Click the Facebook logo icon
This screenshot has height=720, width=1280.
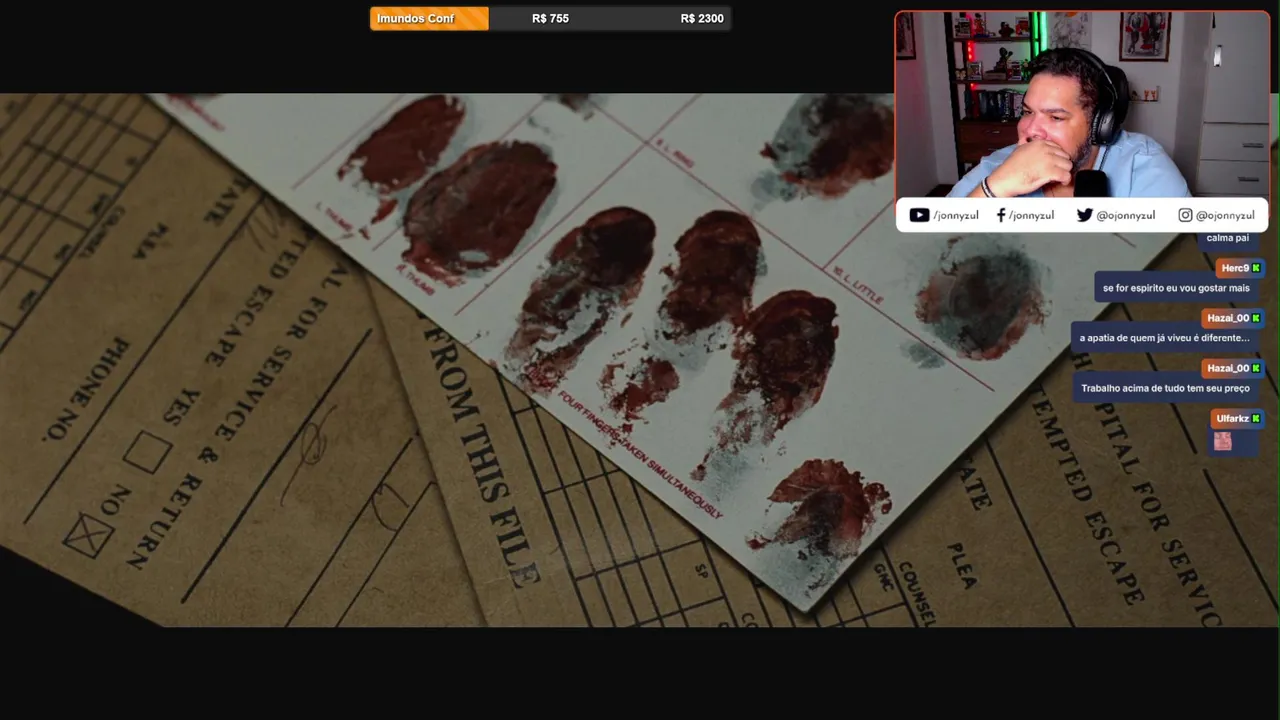[1001, 215]
